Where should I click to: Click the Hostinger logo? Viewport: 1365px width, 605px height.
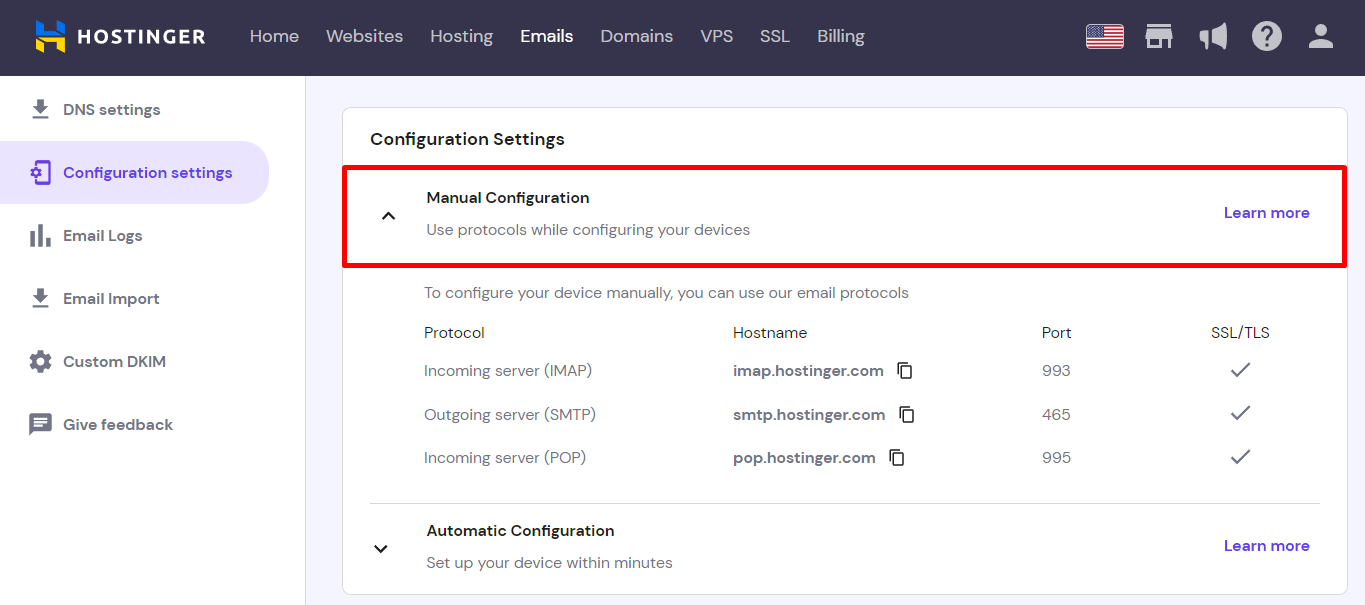(119, 36)
